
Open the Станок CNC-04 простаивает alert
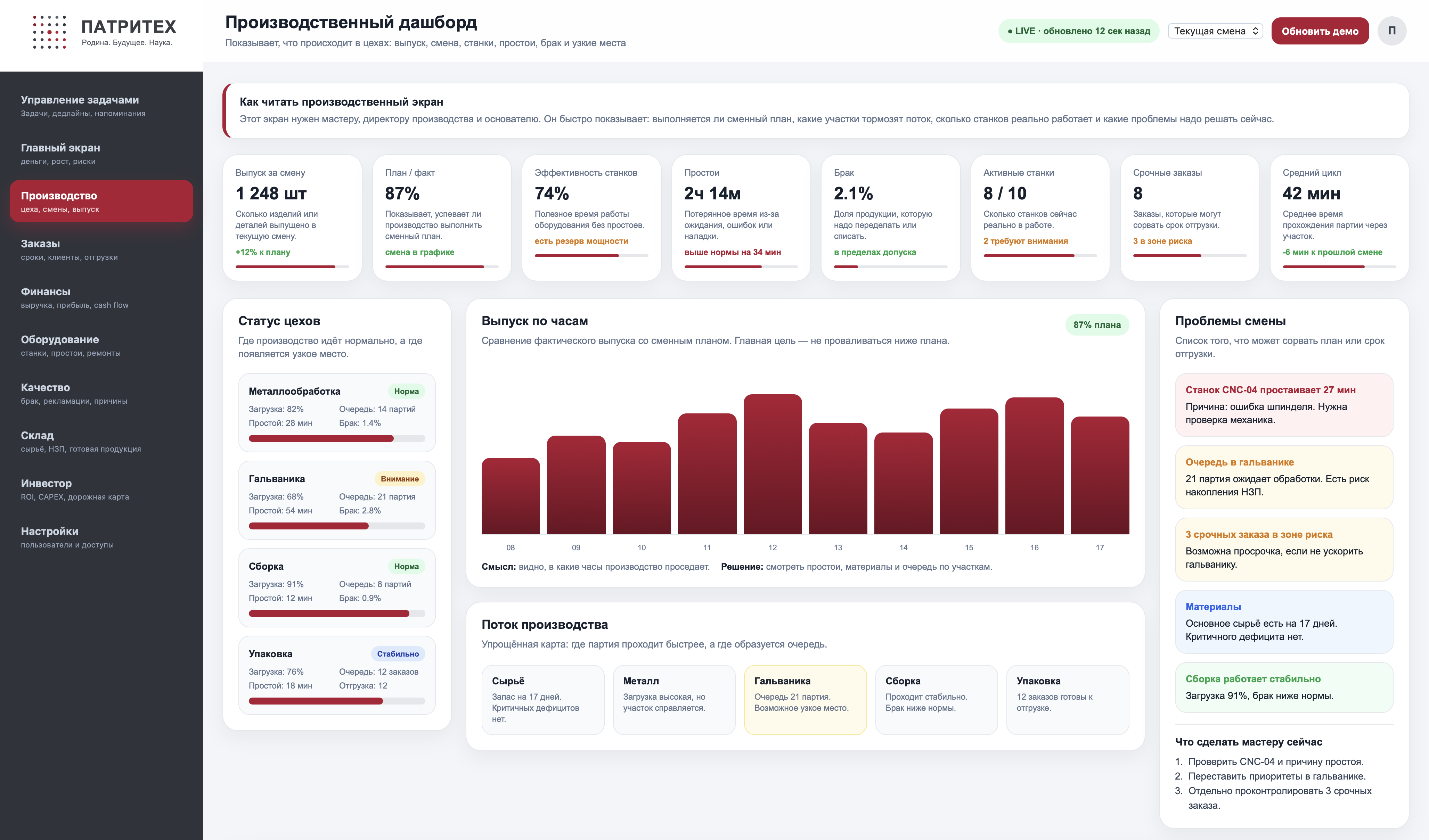pos(1284,405)
